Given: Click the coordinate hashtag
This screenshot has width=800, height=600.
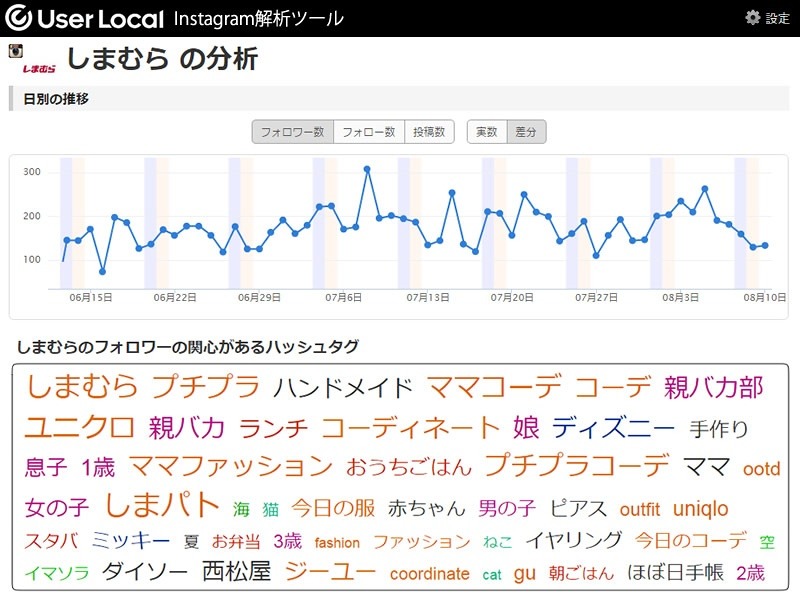Looking at the screenshot, I should tap(430, 574).
